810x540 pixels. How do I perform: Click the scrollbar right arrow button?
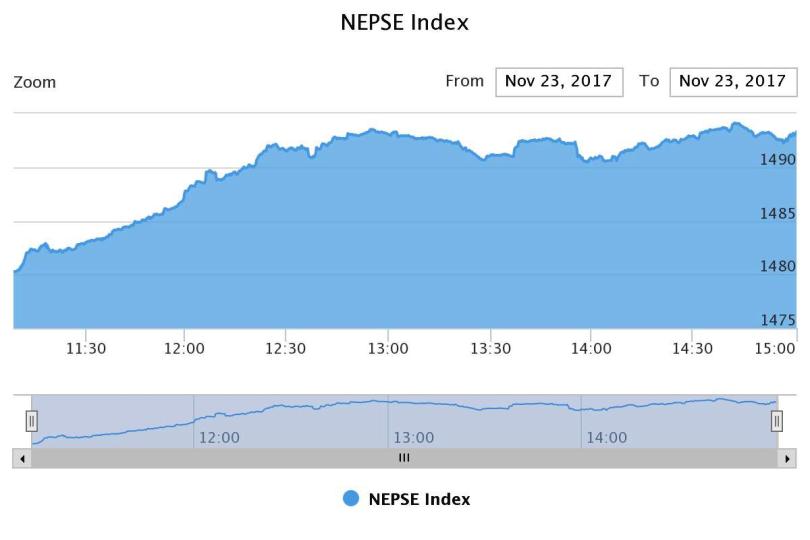point(788,458)
